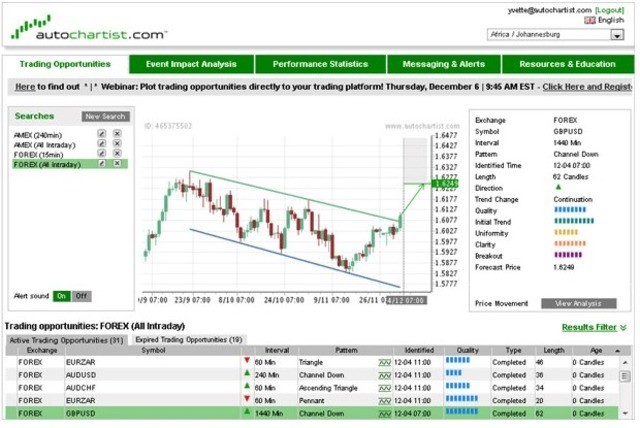The image size is (640, 428).
Task: Sort results by the Exchange column header
Action: tap(42, 350)
